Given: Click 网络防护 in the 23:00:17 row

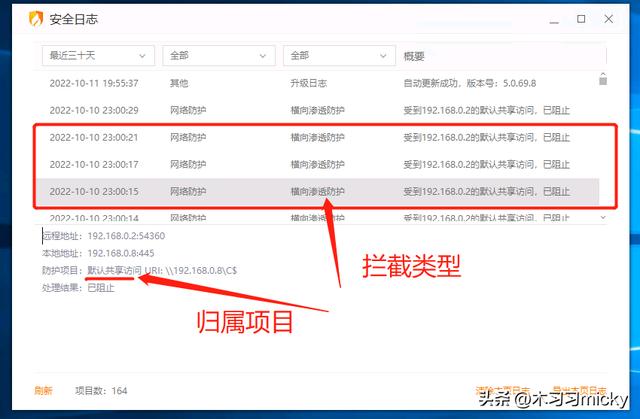Looking at the screenshot, I should 188,164.
